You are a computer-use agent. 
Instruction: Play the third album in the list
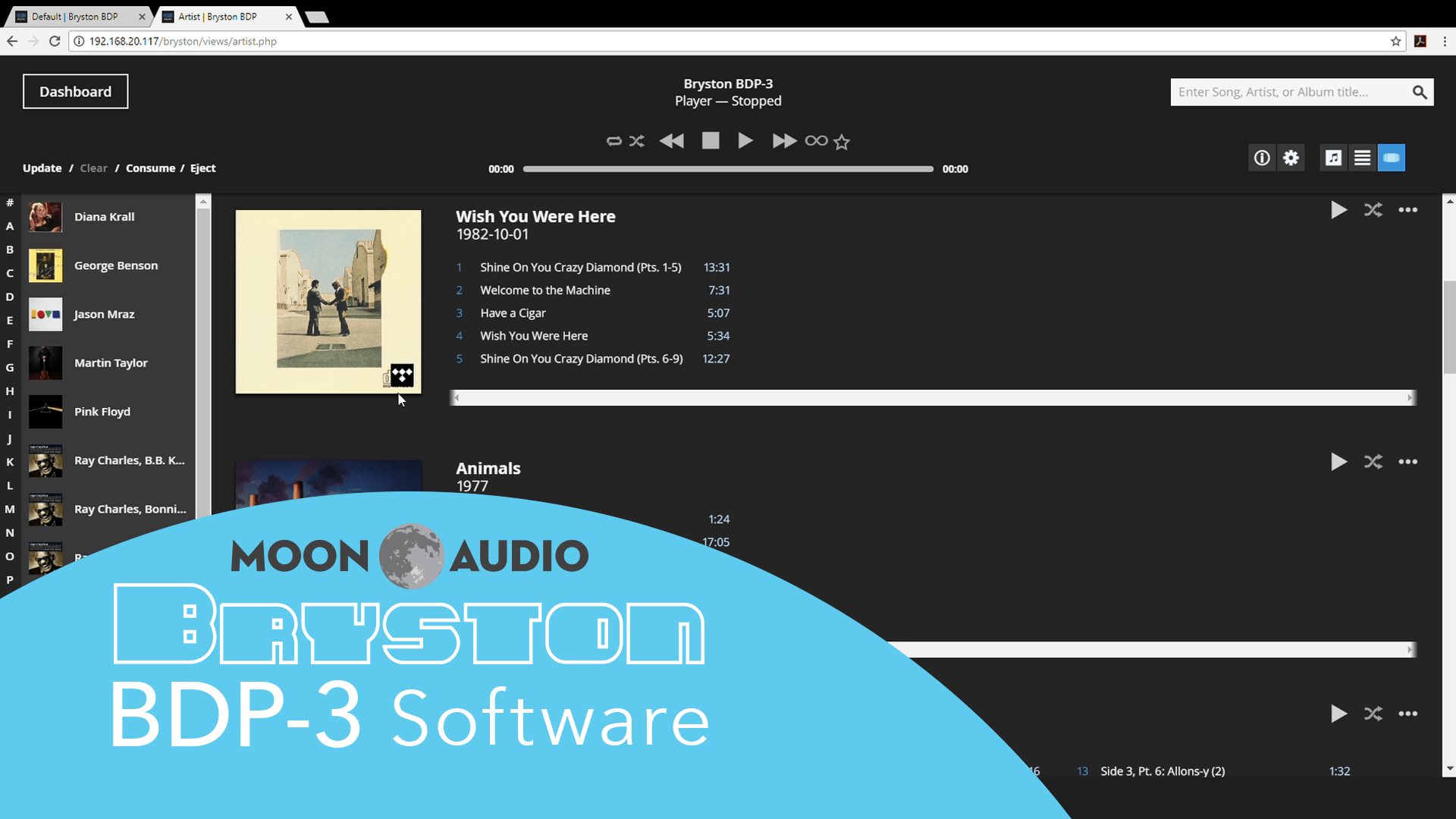click(1338, 714)
